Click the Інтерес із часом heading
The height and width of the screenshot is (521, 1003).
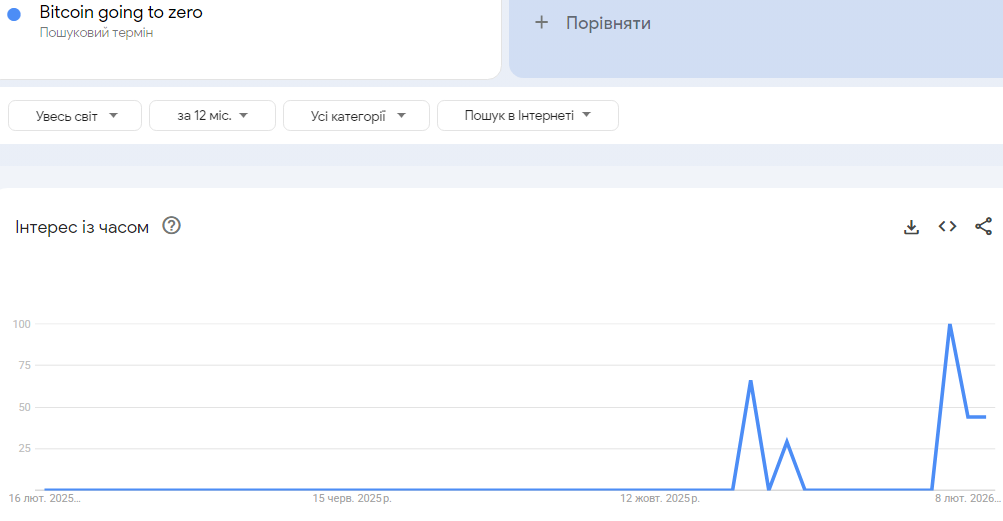[x=82, y=227]
